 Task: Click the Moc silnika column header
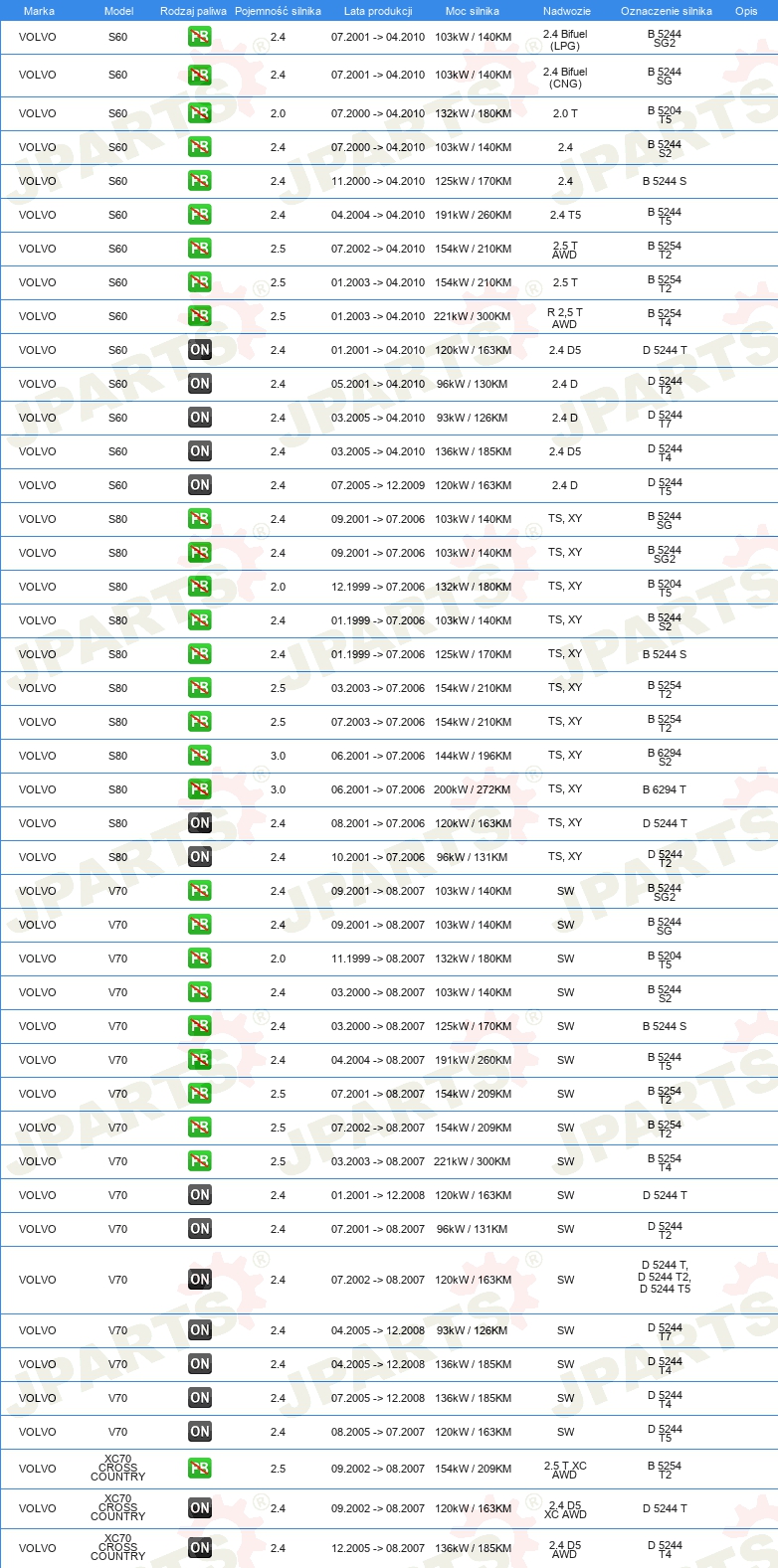pos(473,11)
